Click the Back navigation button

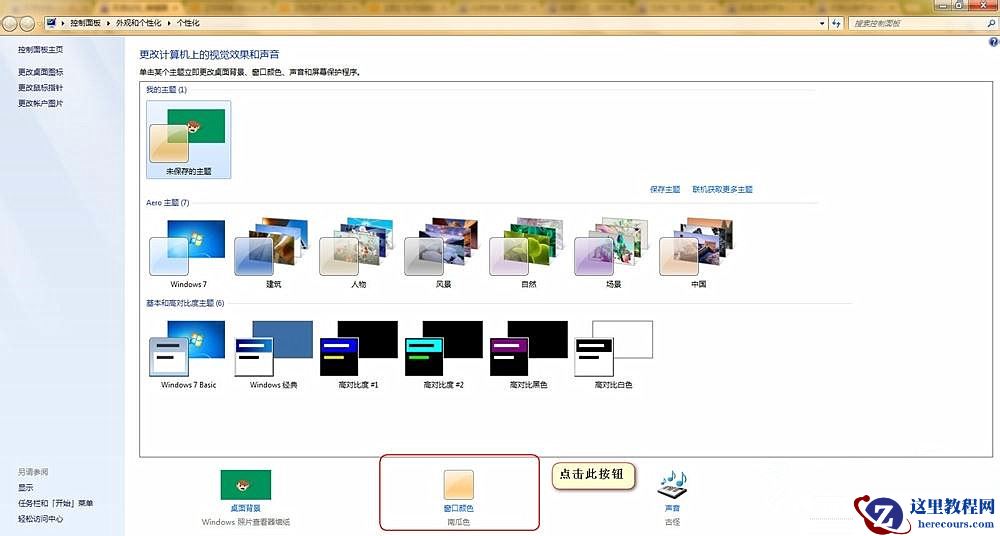click(x=10, y=24)
